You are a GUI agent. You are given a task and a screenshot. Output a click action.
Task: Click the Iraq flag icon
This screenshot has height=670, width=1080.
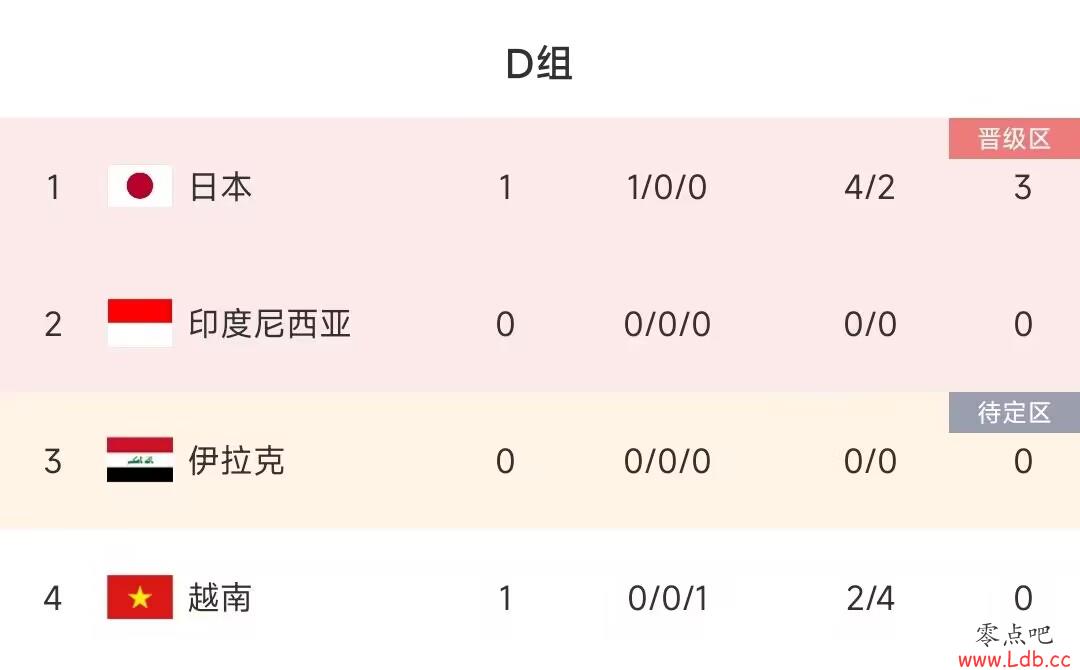[x=140, y=459]
